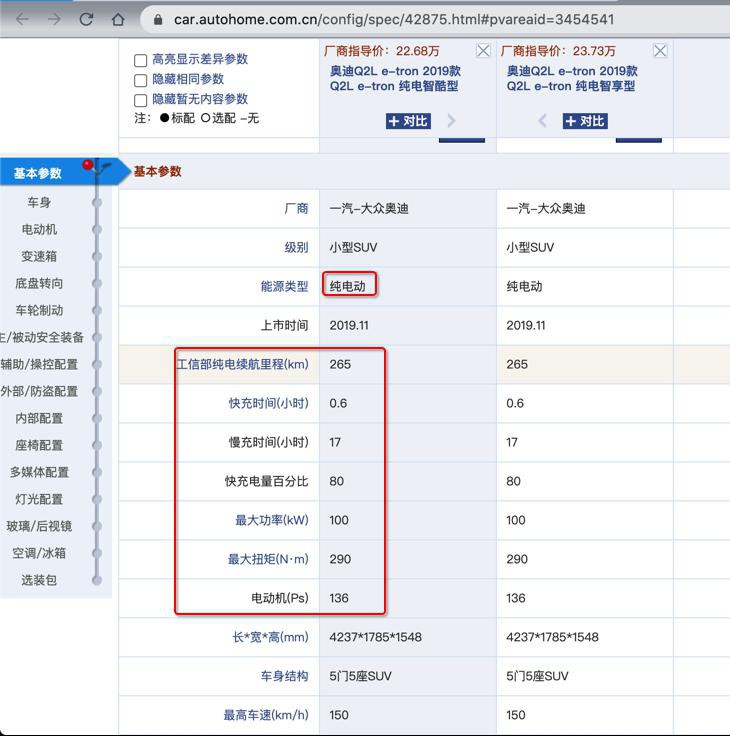Click 最高车速(km/h) label
730x736 pixels.
[266, 715]
